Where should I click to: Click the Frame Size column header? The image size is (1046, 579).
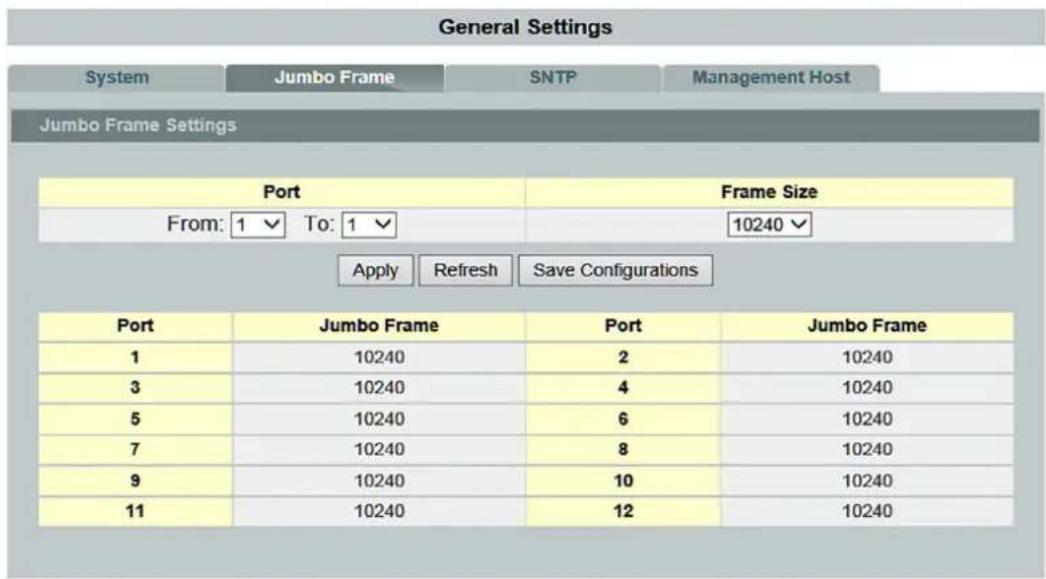coord(769,192)
